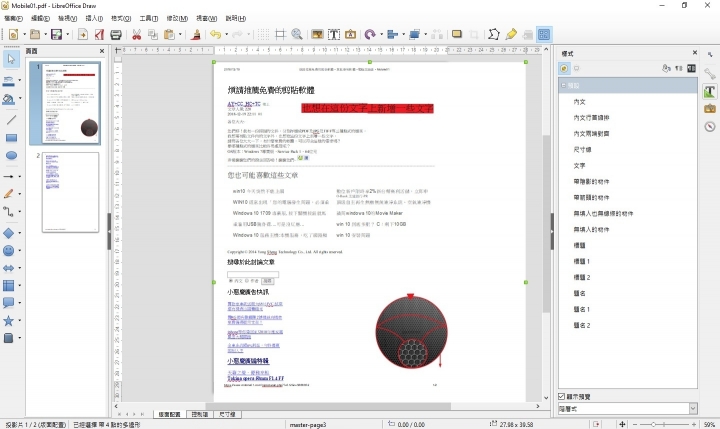The width and height of the screenshot is (720, 429).
Task: Select the page 2 thumbnail
Action: [70, 192]
